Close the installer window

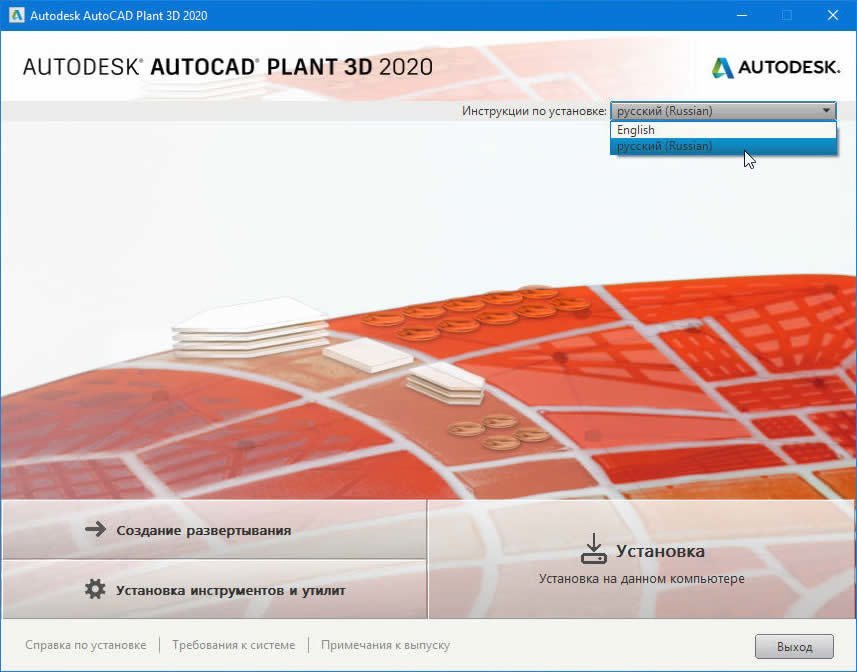point(832,15)
